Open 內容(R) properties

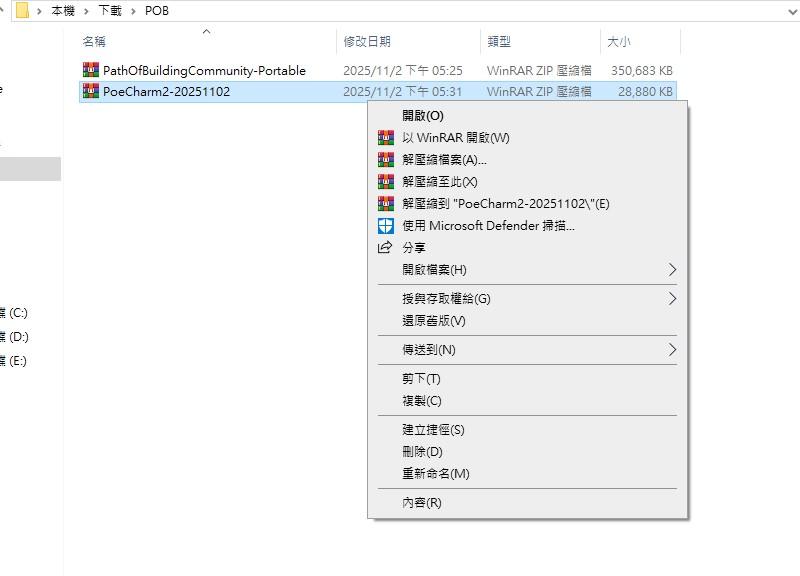click(528, 503)
